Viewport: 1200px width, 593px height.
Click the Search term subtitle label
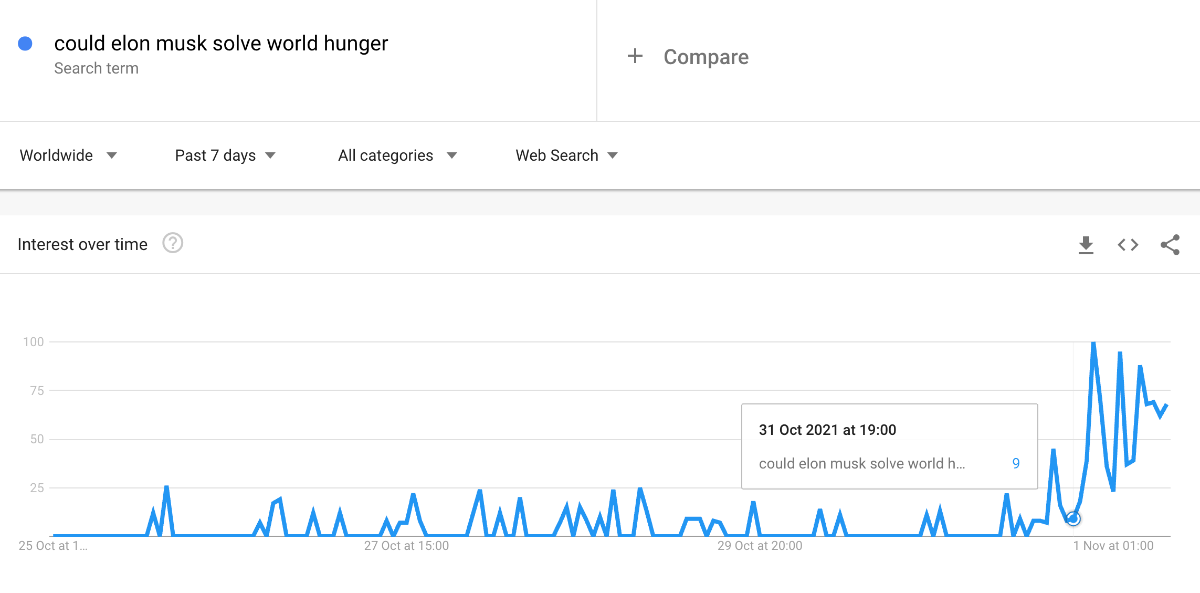(x=96, y=69)
